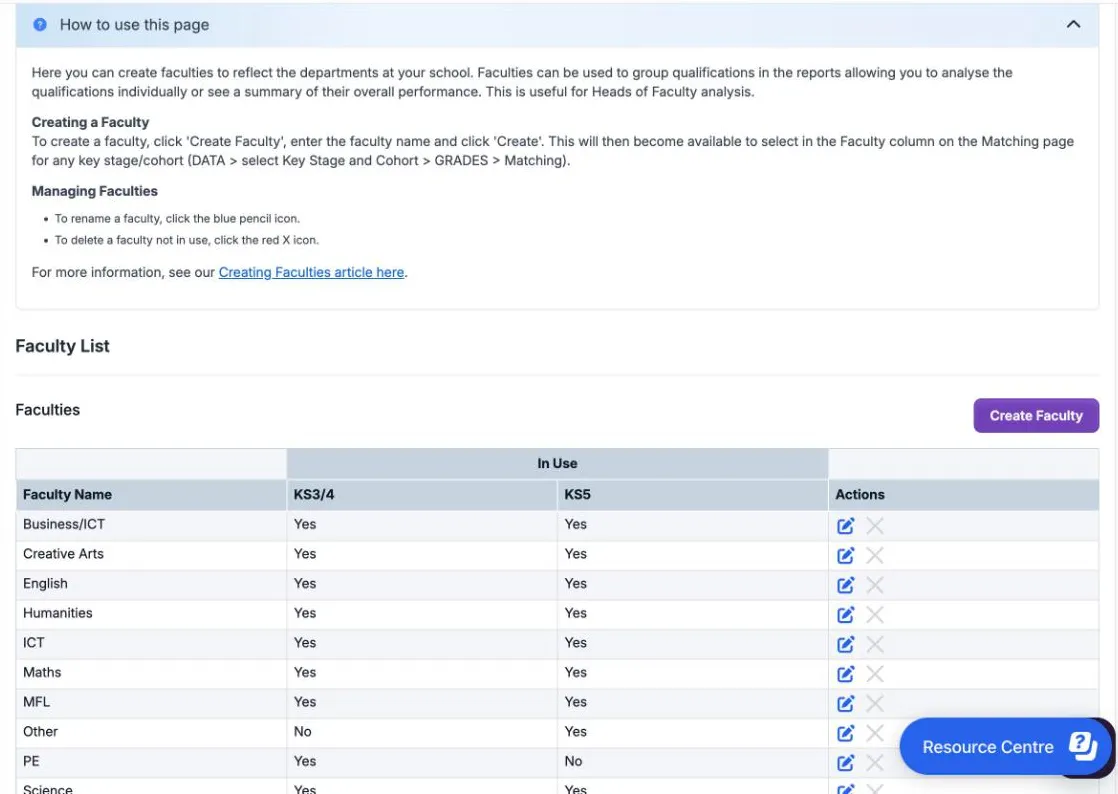
Task: Click the edit pencil for Business/ICT
Action: pos(846,526)
